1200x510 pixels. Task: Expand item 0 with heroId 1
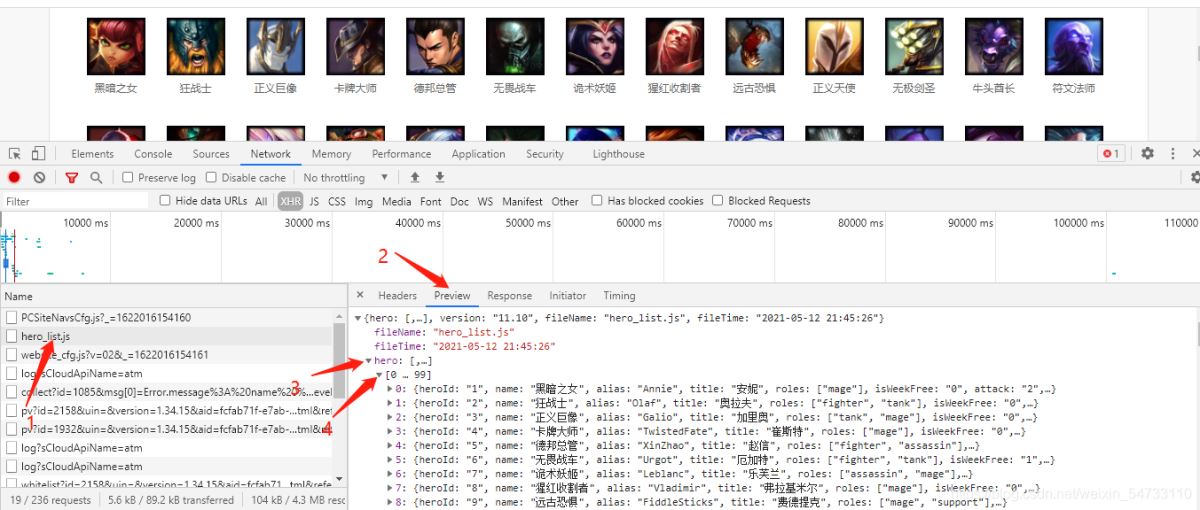[x=391, y=388]
